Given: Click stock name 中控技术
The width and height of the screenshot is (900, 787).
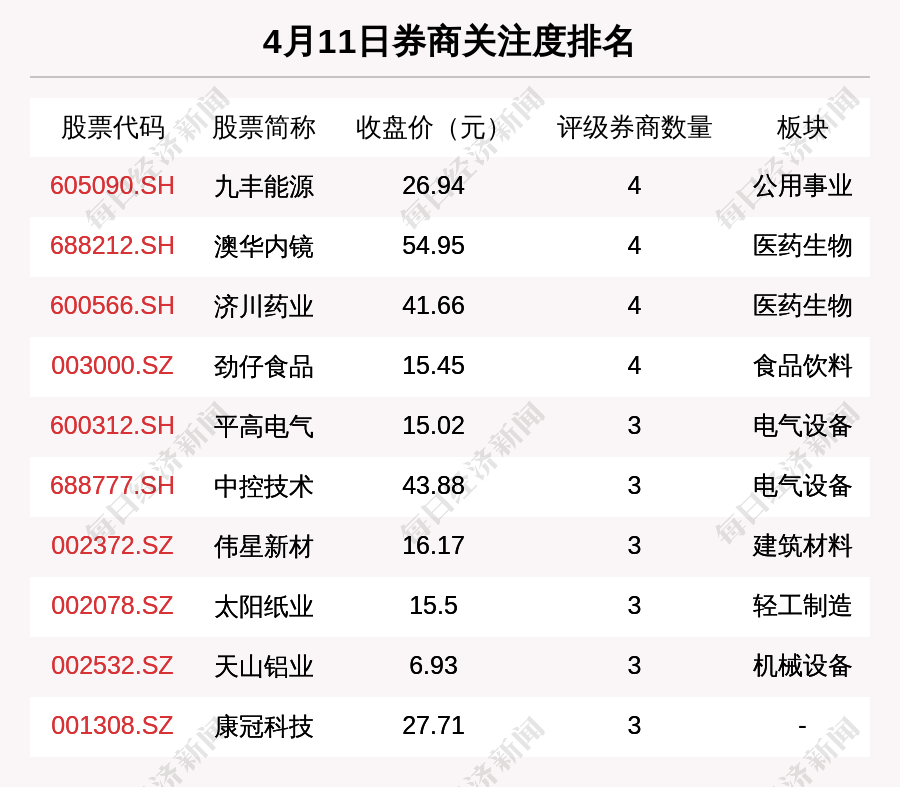Looking at the screenshot, I should 264,486.
